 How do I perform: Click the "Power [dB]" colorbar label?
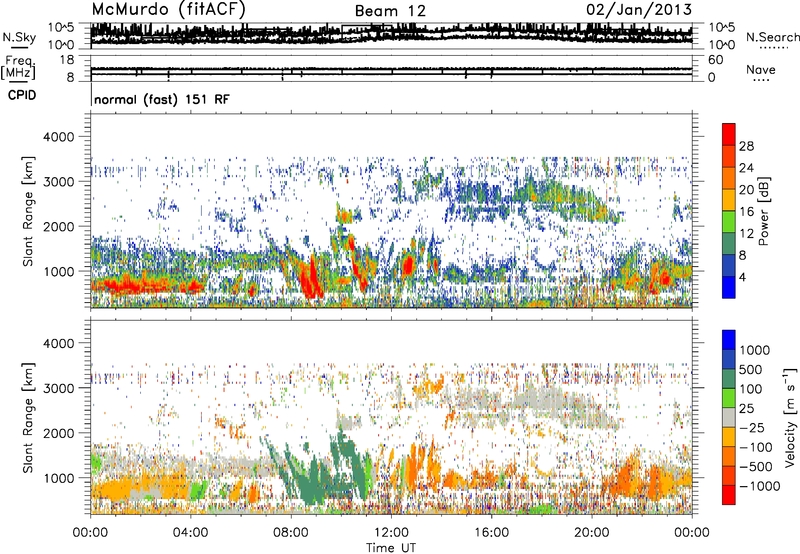click(x=764, y=211)
